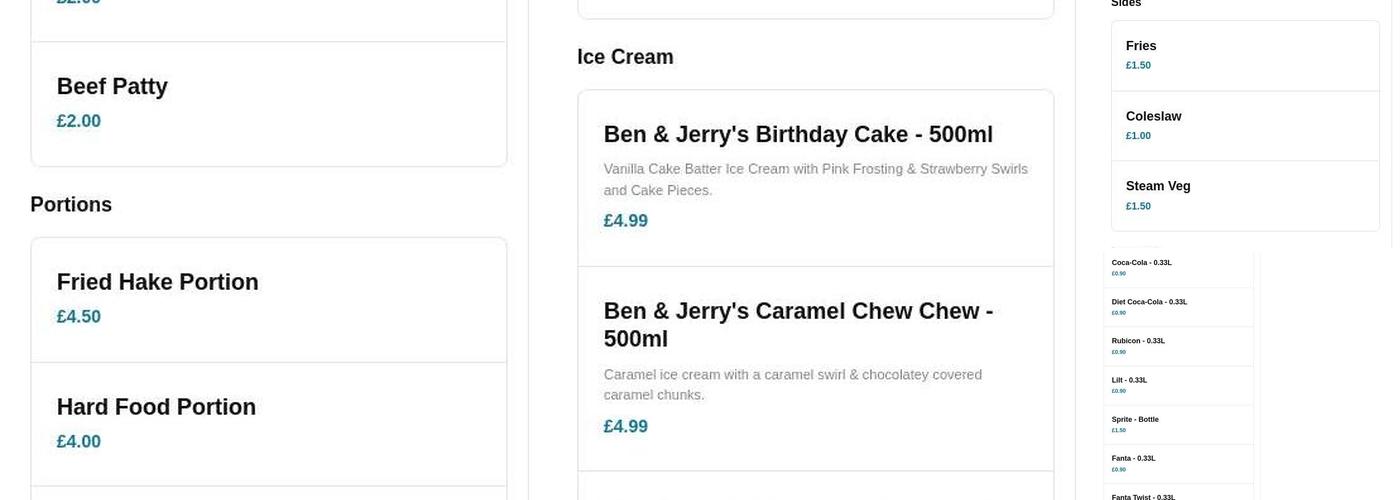Pick Fries from the Sides list

[1244, 55]
